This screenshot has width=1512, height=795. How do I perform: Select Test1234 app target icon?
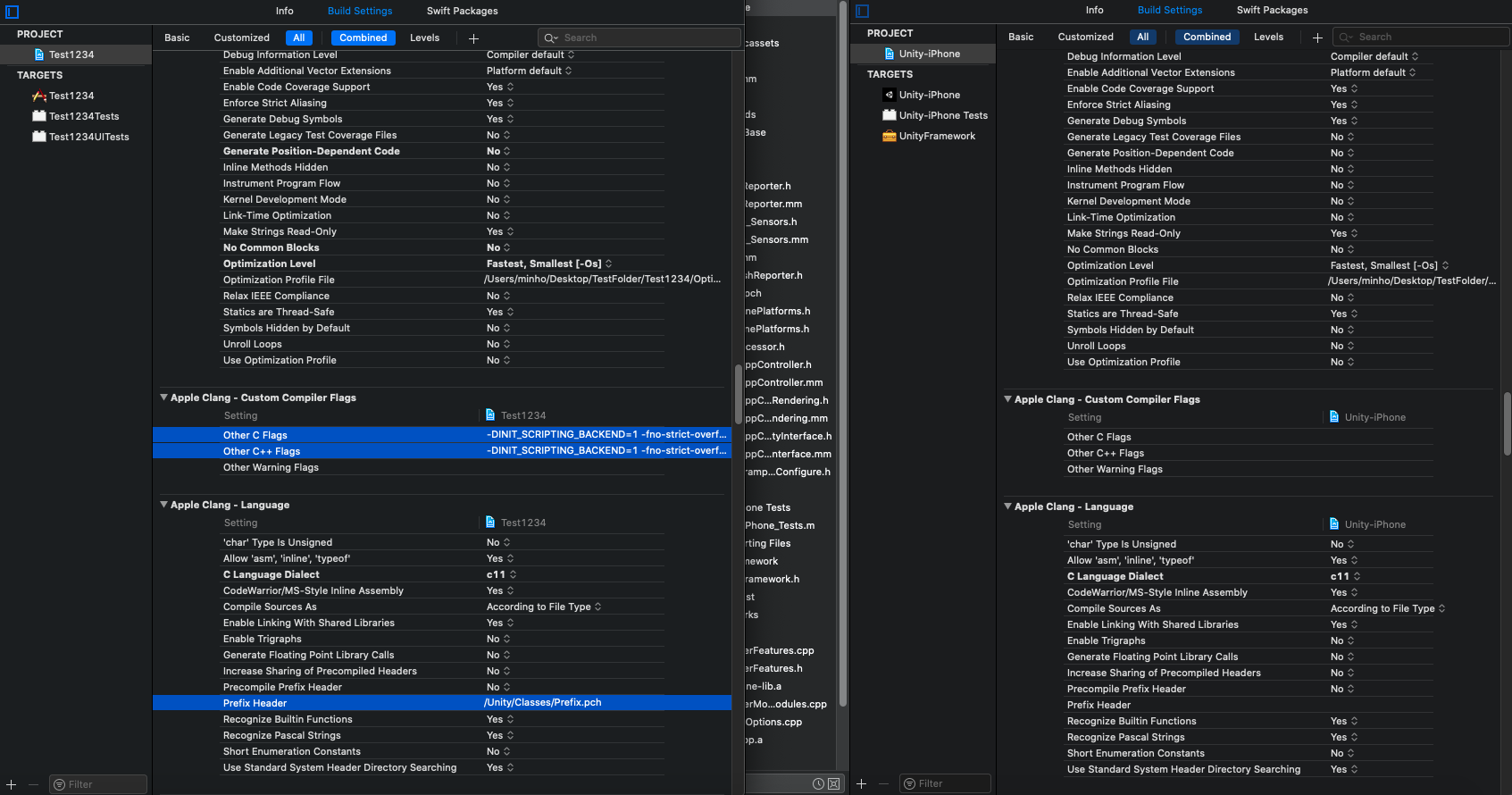[x=38, y=96]
